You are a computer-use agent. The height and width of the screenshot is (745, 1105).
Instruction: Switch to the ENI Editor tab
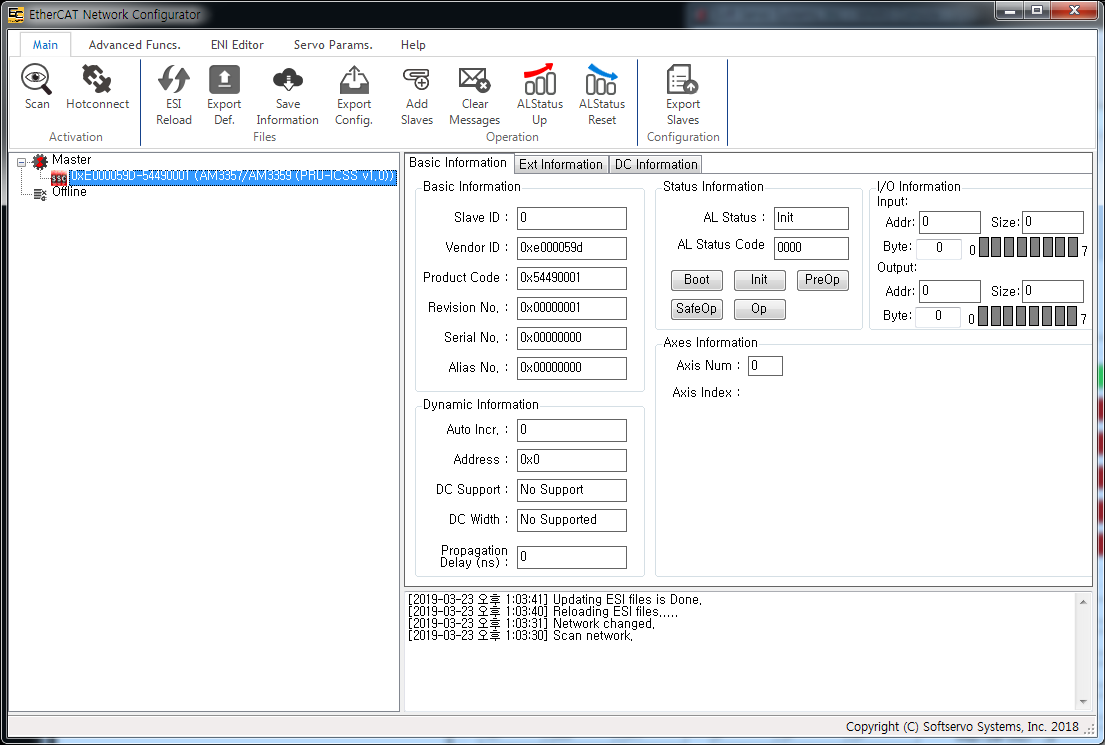coord(237,44)
